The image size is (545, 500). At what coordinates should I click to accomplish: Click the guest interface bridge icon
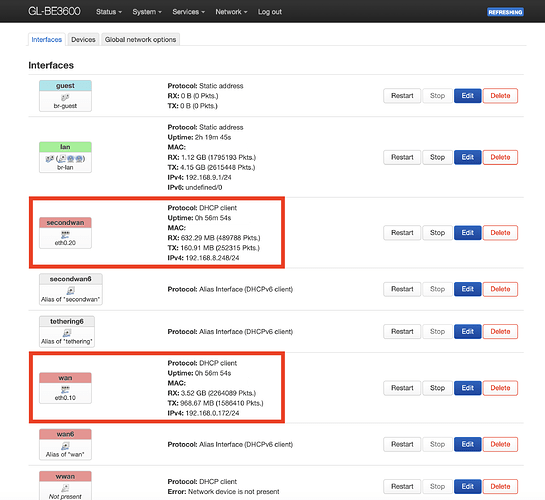65,98
